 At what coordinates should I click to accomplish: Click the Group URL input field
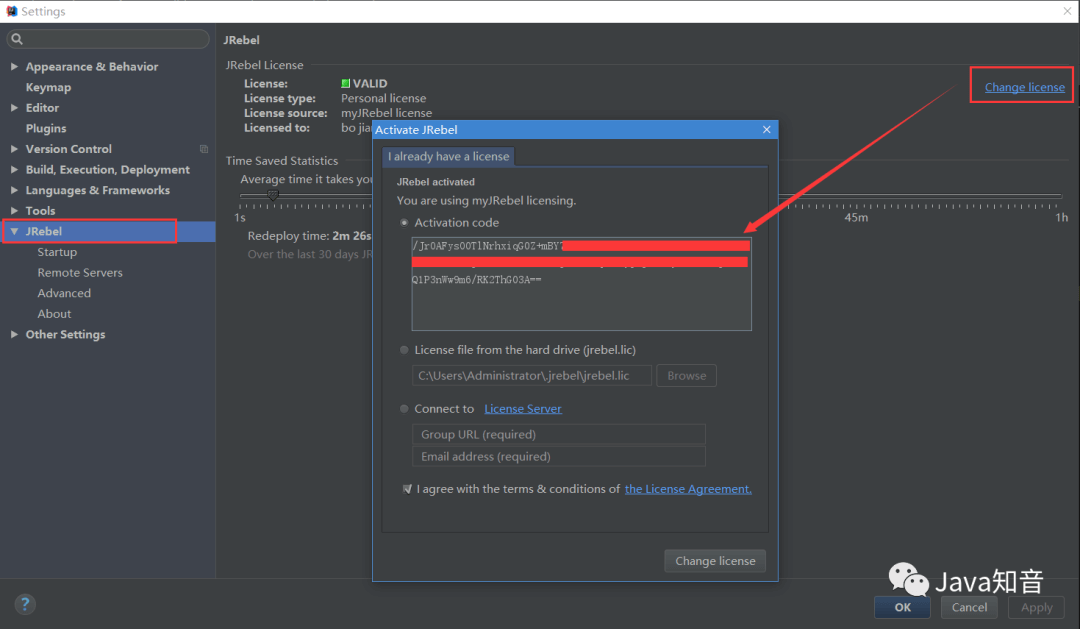coord(559,434)
